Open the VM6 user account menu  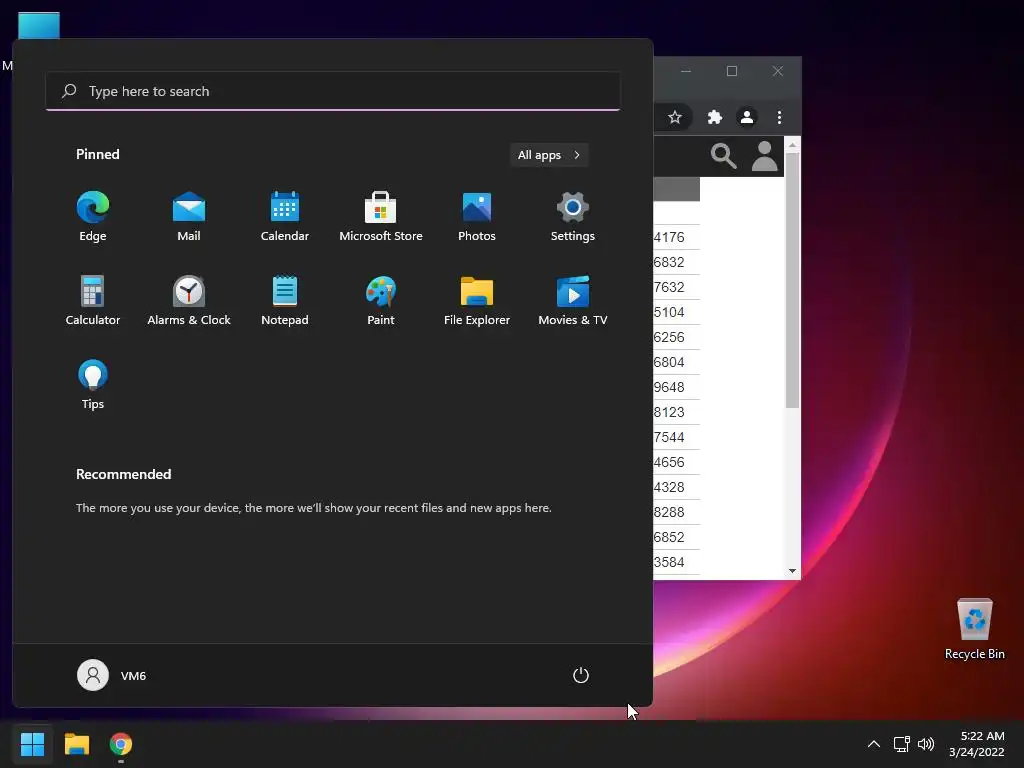coord(112,675)
